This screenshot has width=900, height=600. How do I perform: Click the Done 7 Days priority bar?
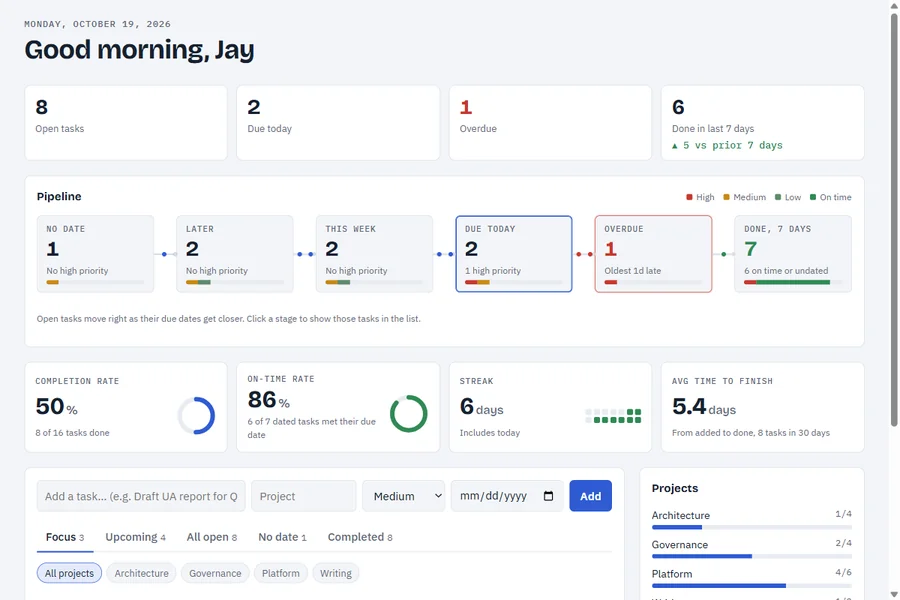click(x=793, y=282)
